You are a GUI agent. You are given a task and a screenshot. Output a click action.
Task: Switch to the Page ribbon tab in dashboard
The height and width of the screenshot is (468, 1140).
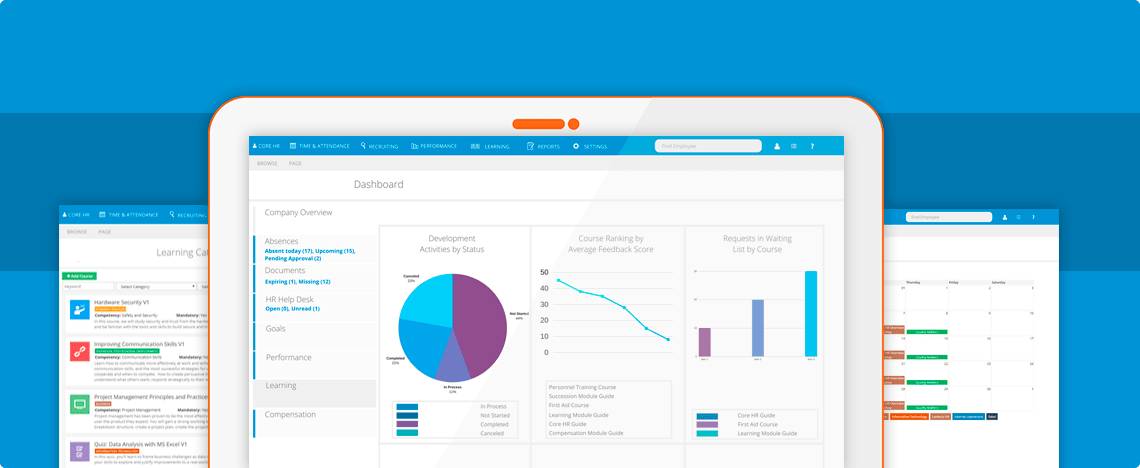click(x=295, y=164)
